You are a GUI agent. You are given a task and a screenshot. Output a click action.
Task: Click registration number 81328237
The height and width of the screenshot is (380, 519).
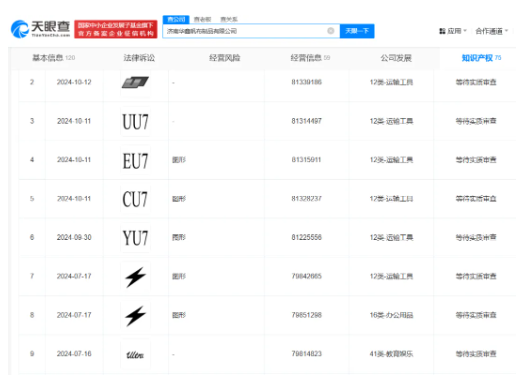307,199
